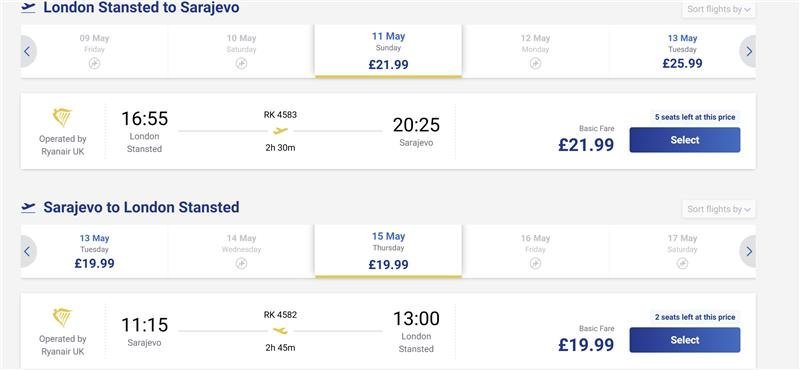Image resolution: width=800 pixels, height=370 pixels.
Task: Click previous dates arrow for outbound flights
Action: [28, 52]
